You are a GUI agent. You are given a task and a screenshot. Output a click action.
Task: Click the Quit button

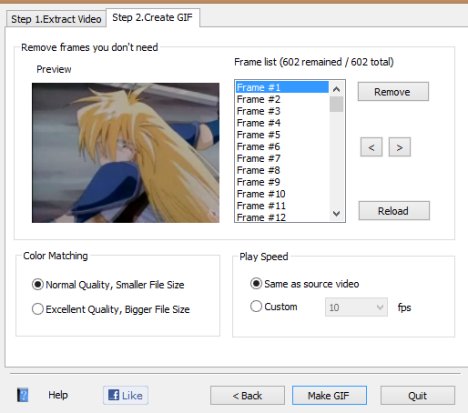point(418,396)
